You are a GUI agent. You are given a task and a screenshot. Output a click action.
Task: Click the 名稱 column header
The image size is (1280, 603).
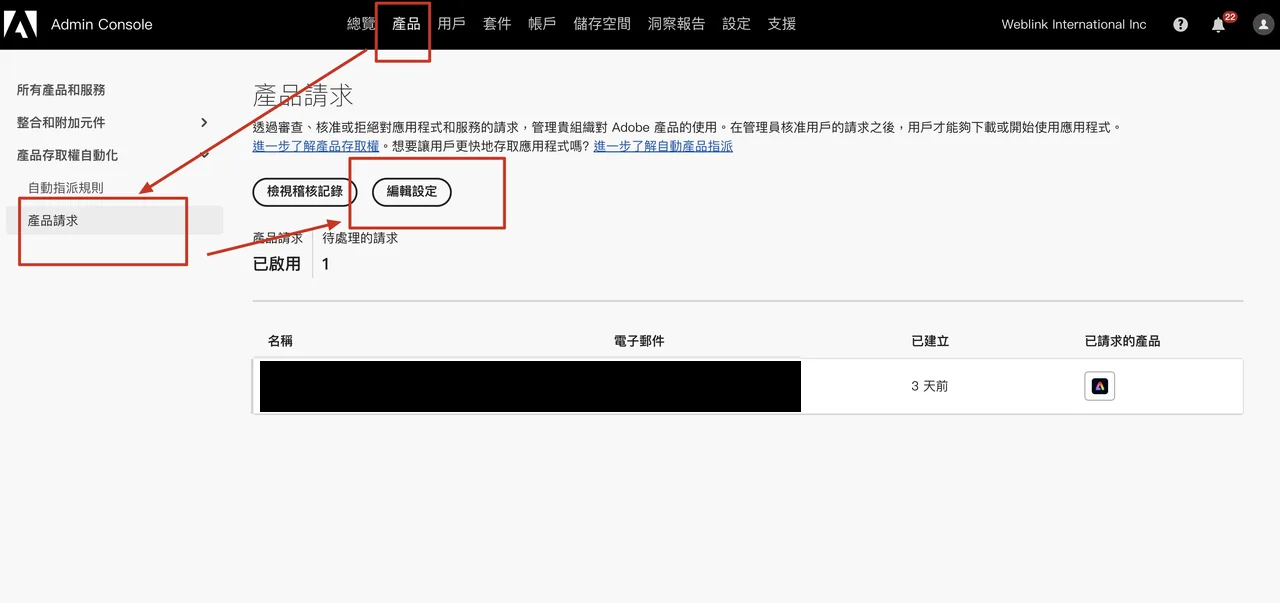280,341
